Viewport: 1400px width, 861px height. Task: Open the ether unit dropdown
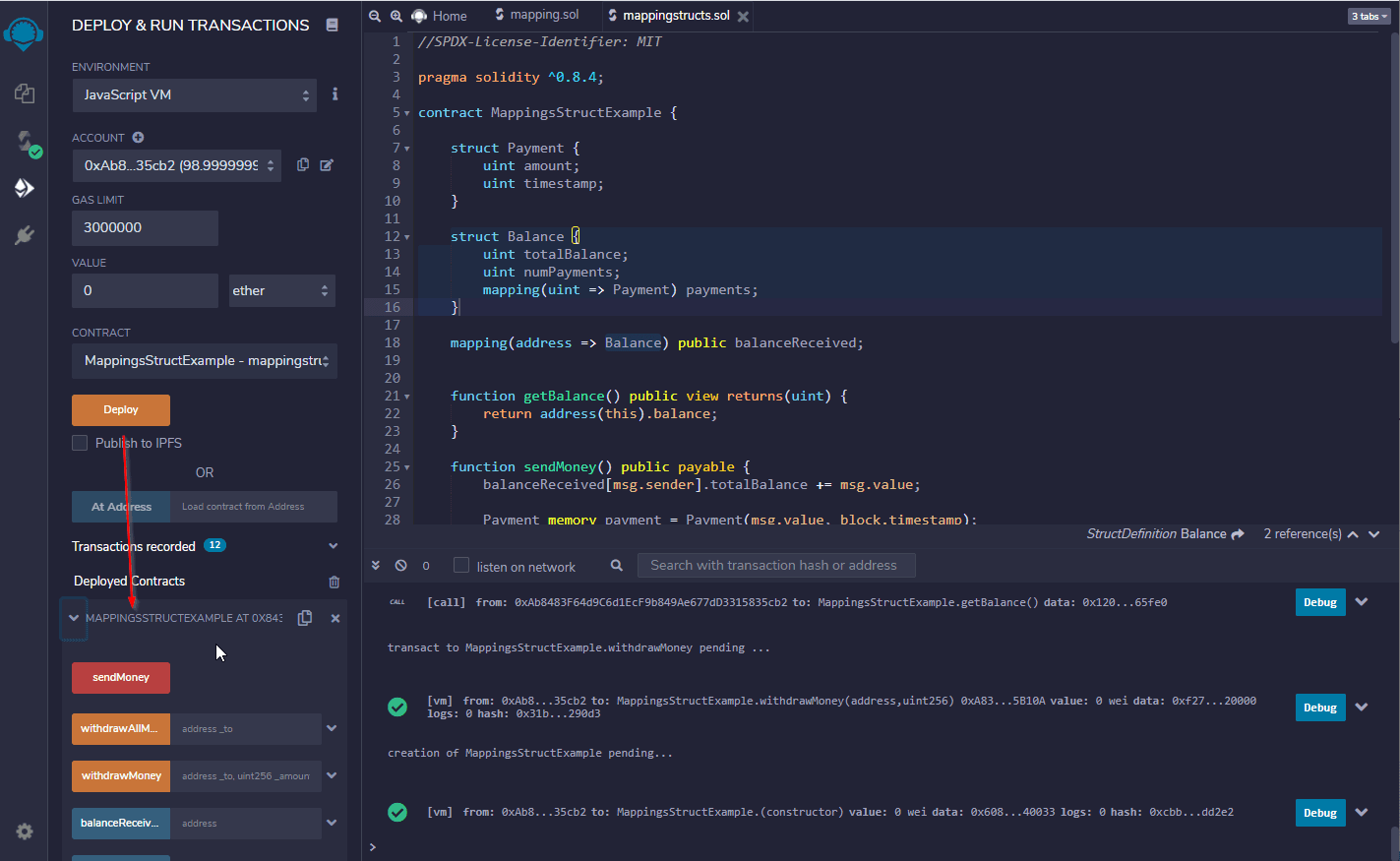(x=282, y=290)
